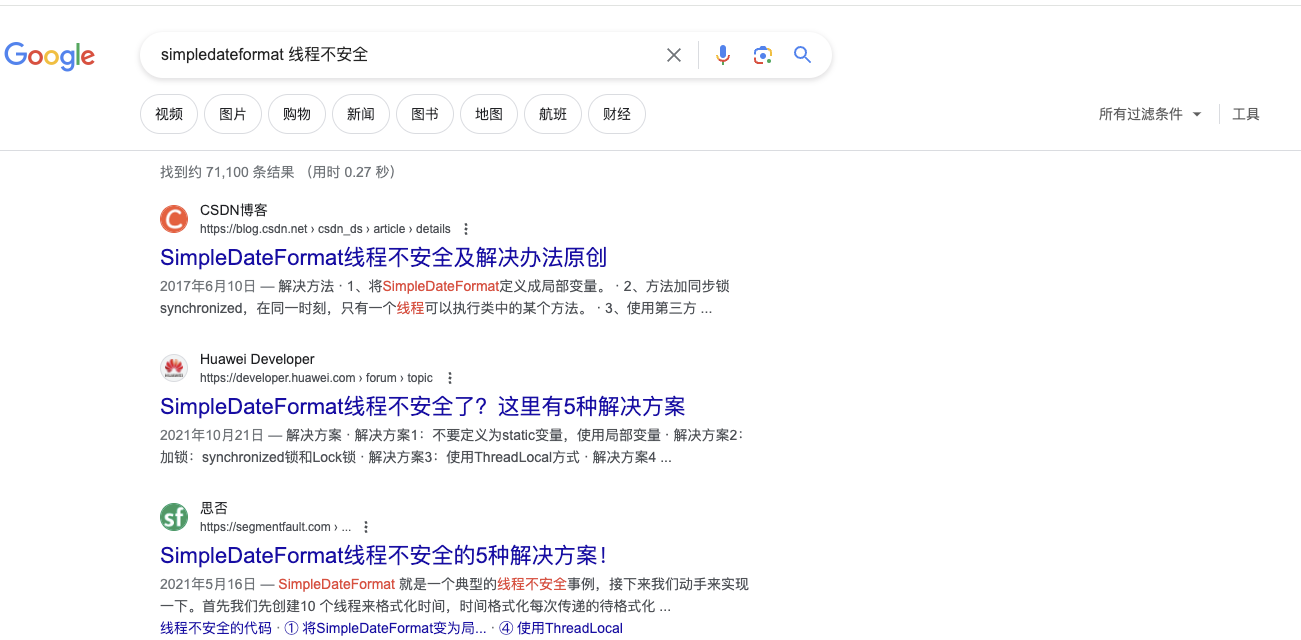
Task: Click the CSDN博客 site name
Action: (234, 210)
